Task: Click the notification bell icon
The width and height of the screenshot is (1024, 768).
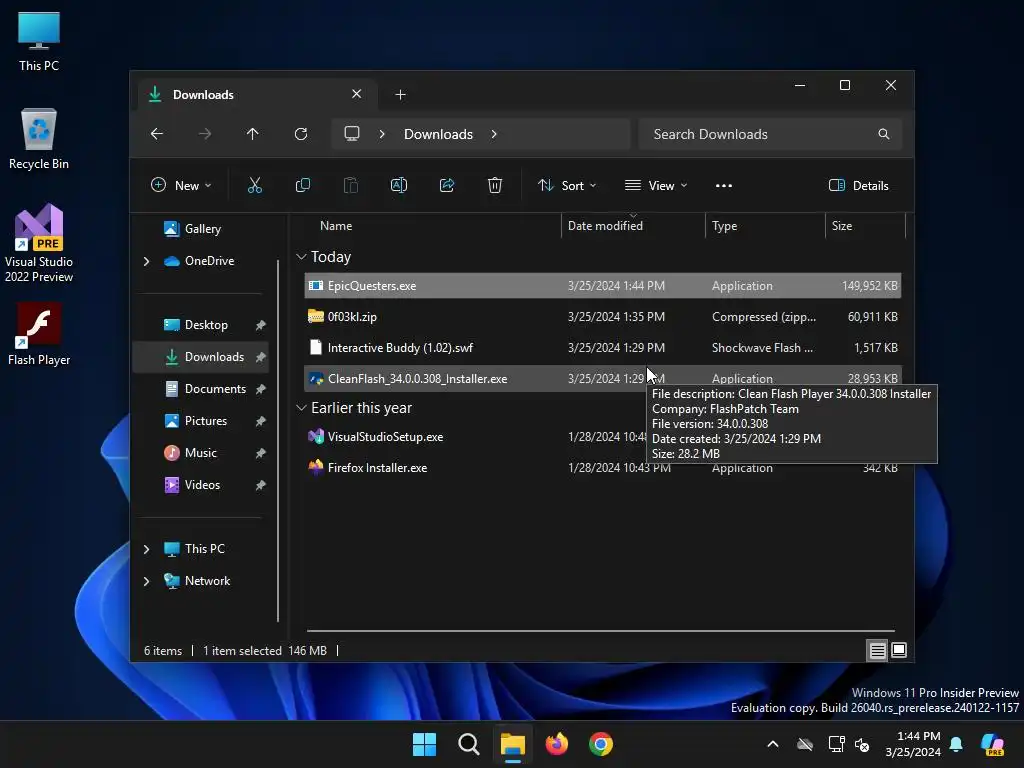Action: 956,744
